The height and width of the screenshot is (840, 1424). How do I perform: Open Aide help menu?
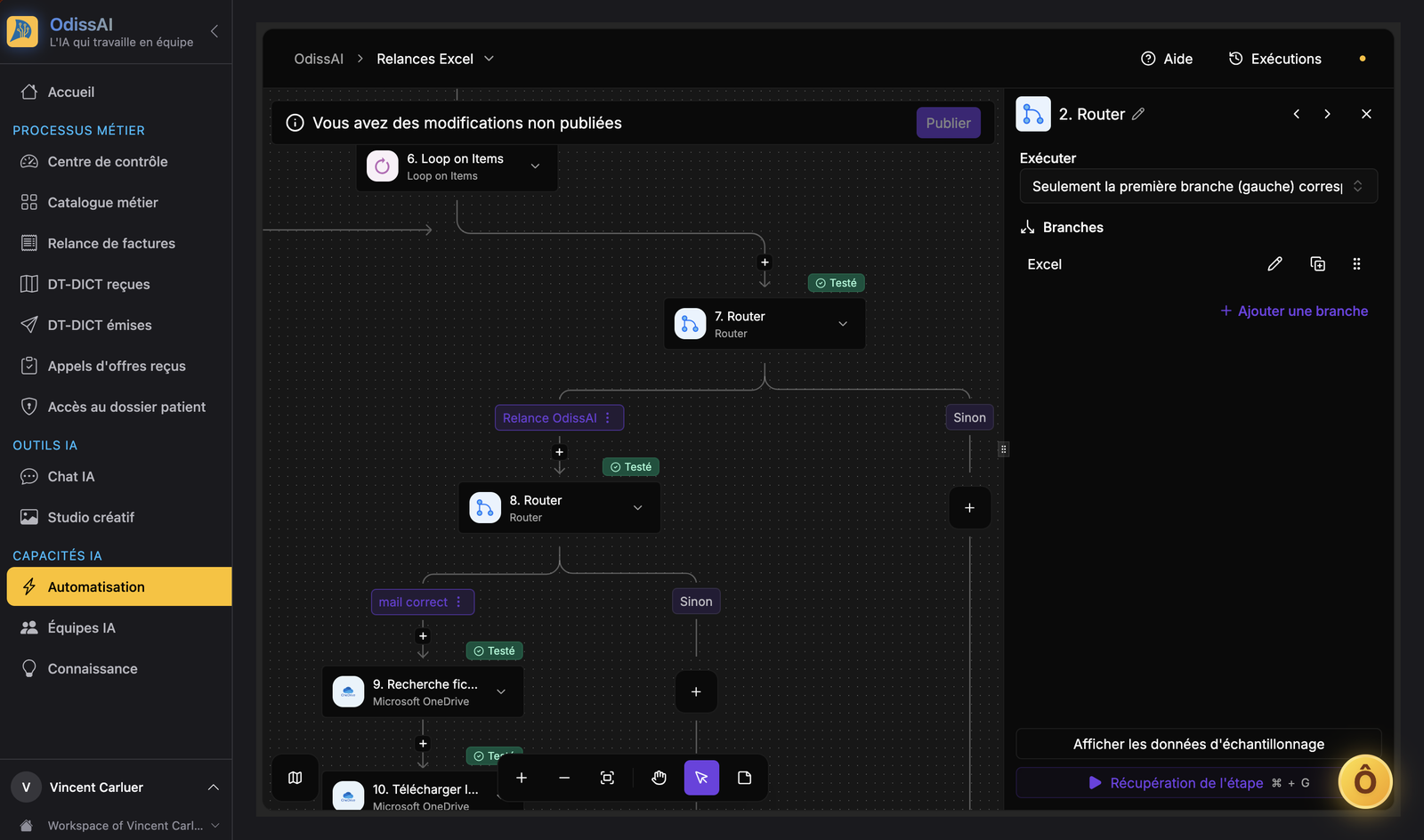click(x=1166, y=59)
